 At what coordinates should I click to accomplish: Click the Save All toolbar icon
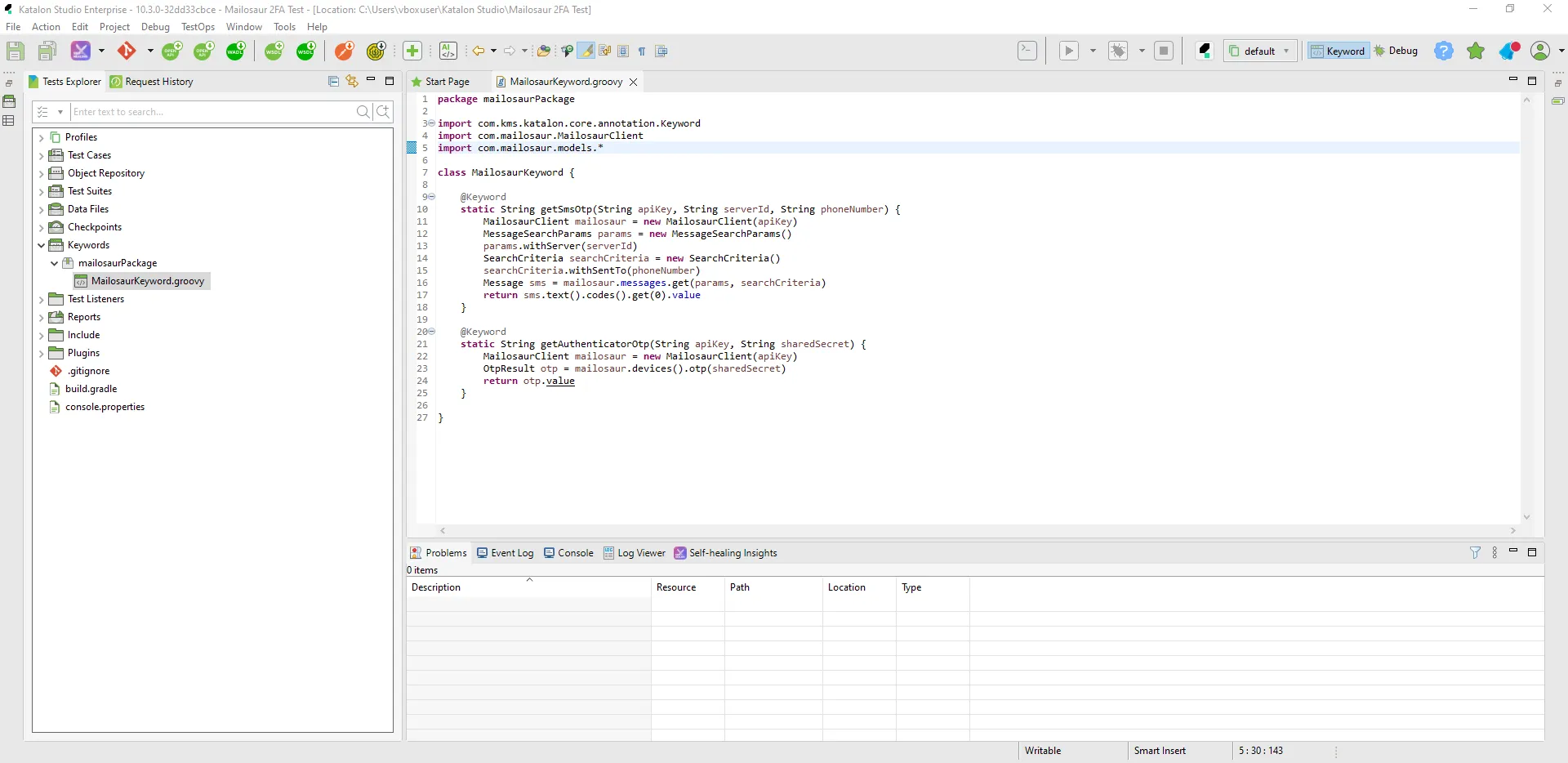[x=47, y=50]
